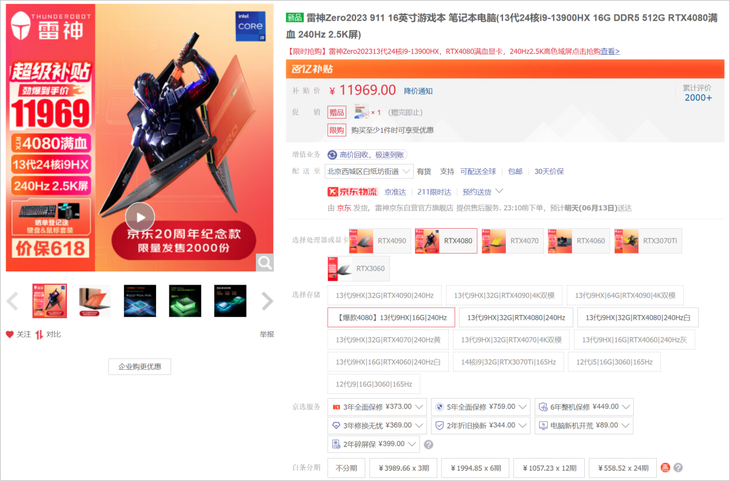Click the help icon beside 2年碎屏保
The height and width of the screenshot is (481, 730).
tap(429, 445)
